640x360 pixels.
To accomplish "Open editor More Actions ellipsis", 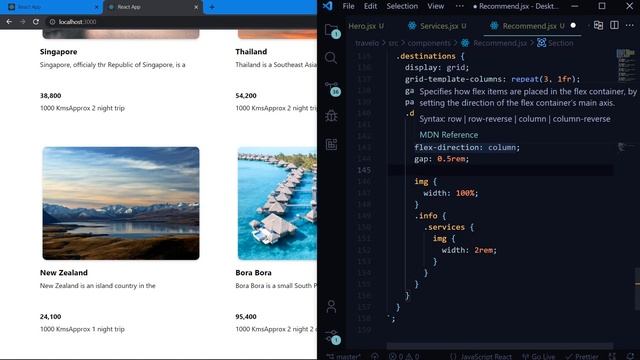I will click(630, 25).
